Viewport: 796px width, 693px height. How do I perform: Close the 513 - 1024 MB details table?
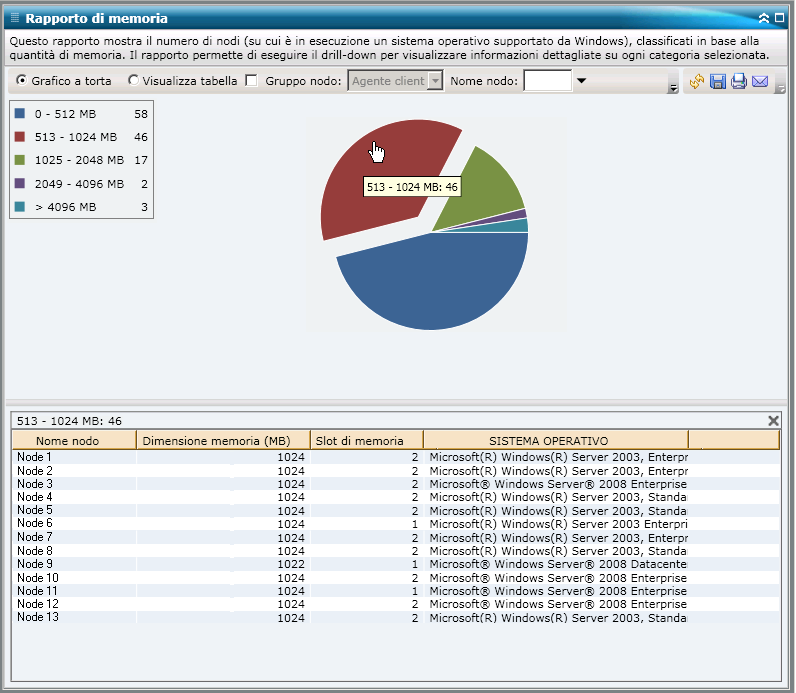click(x=772, y=421)
